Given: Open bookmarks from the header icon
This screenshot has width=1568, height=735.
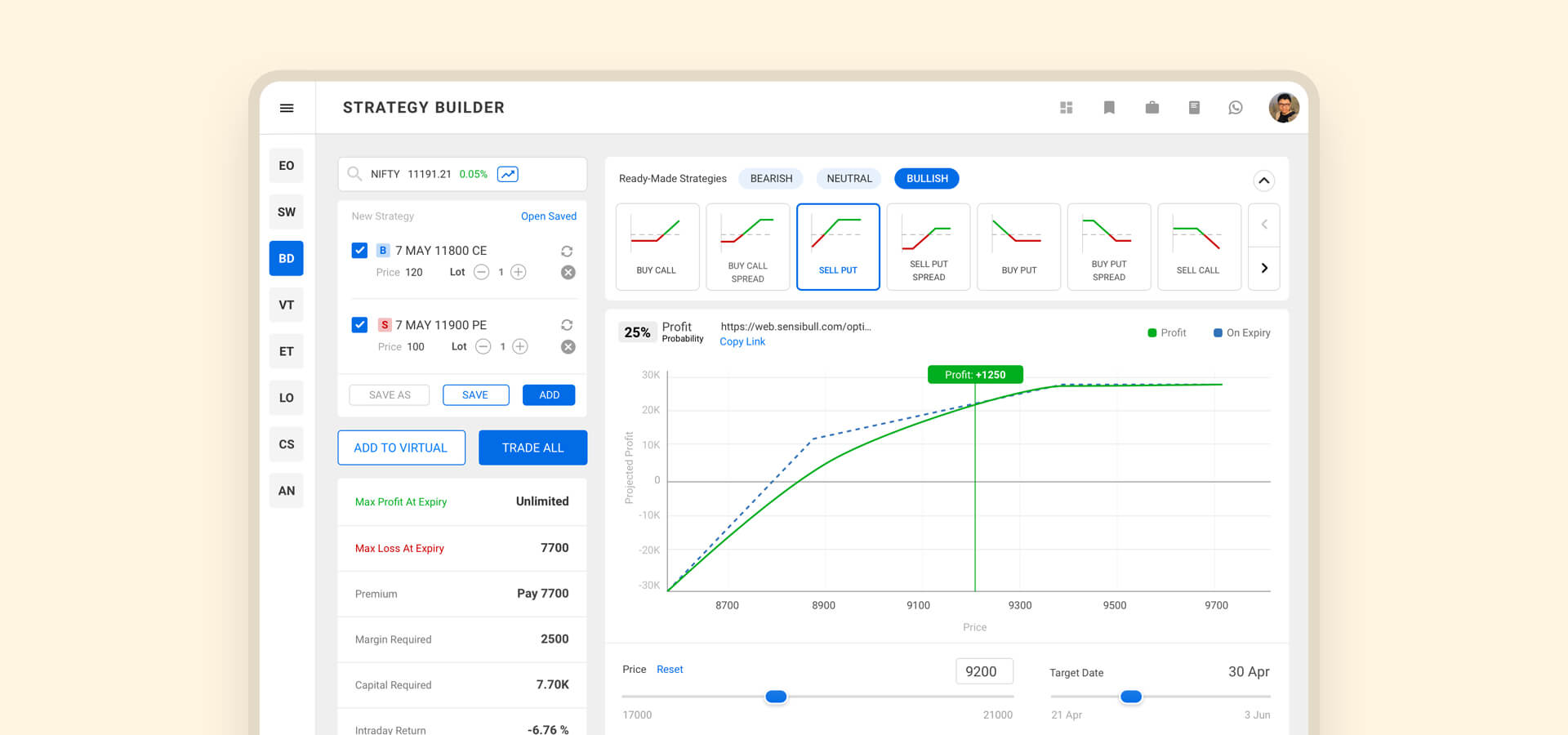Looking at the screenshot, I should point(1109,108).
